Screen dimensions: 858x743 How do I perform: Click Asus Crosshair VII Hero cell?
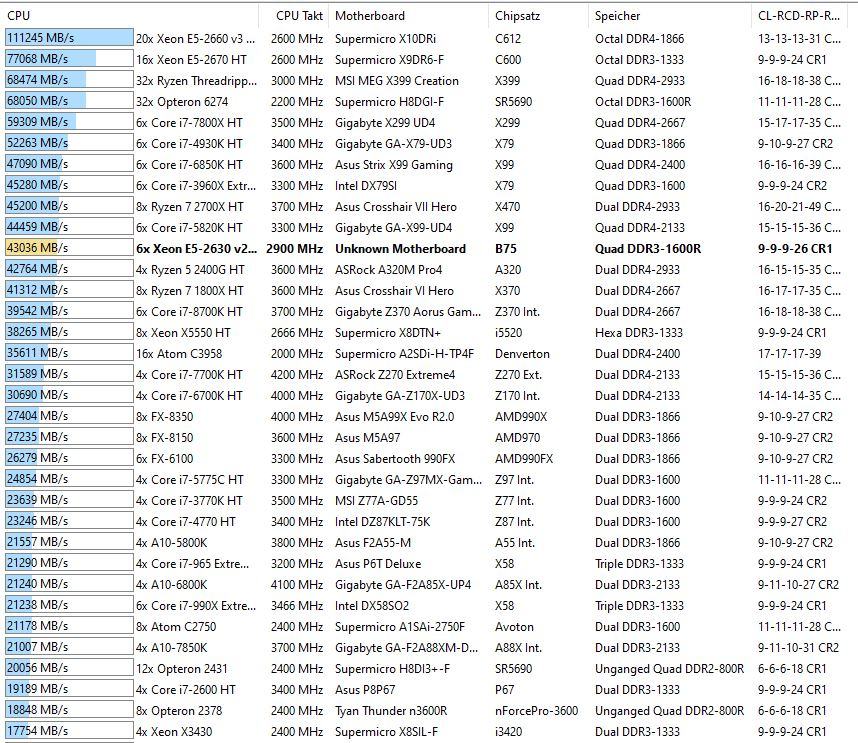tap(396, 207)
